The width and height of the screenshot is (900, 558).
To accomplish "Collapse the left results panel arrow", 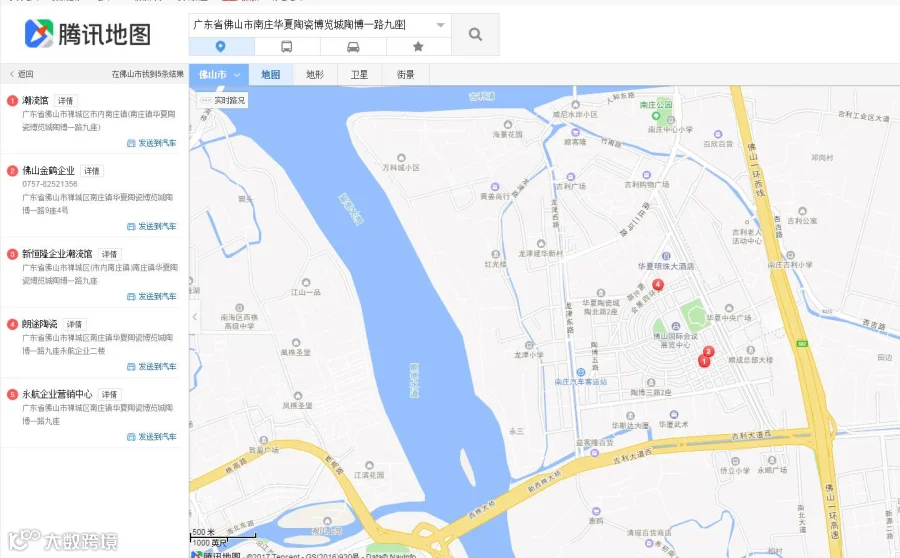I will (195, 316).
